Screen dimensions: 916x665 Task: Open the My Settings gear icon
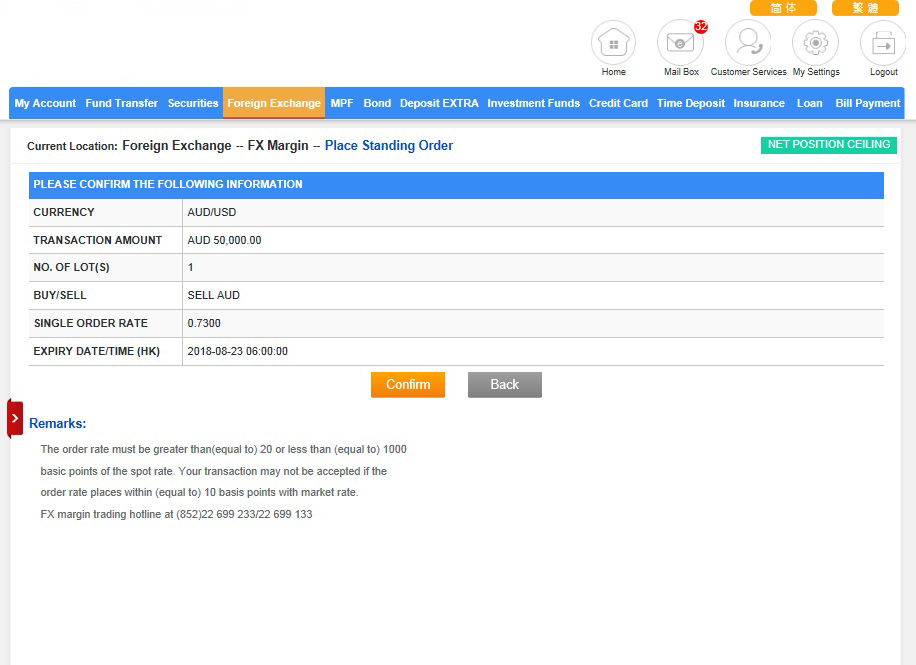tap(815, 44)
